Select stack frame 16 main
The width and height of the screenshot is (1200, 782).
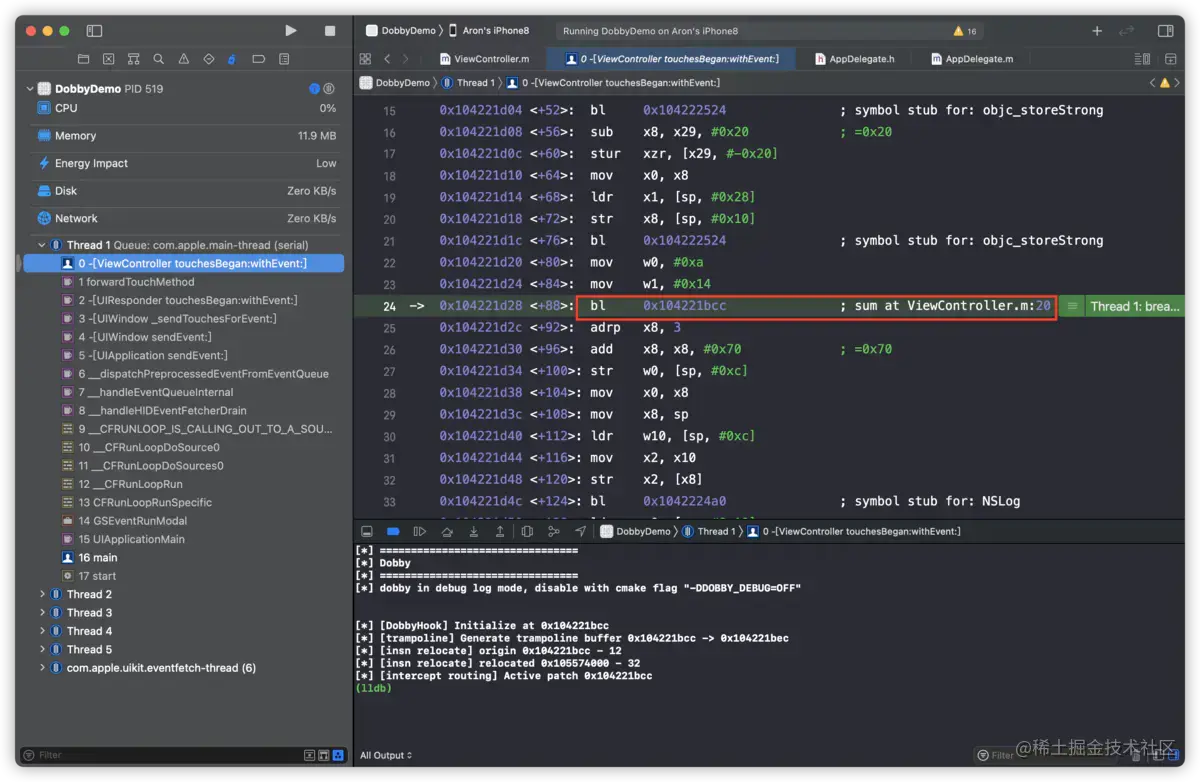(x=97, y=558)
